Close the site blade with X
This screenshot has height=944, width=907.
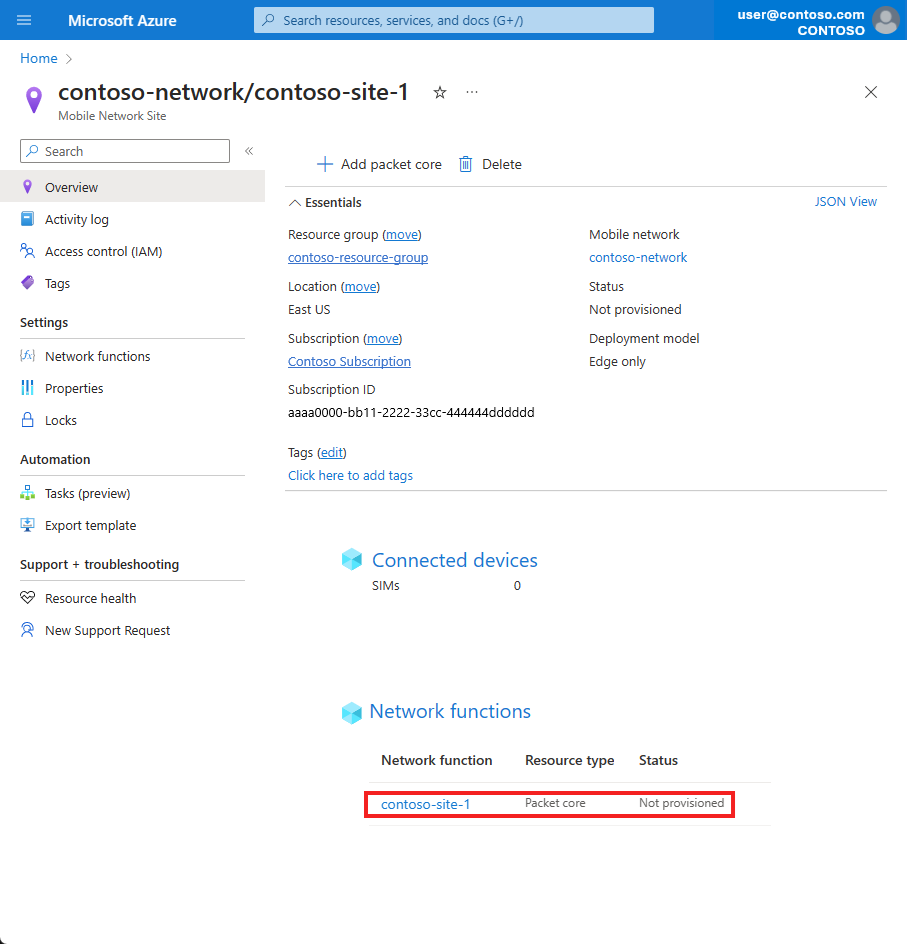point(870,92)
